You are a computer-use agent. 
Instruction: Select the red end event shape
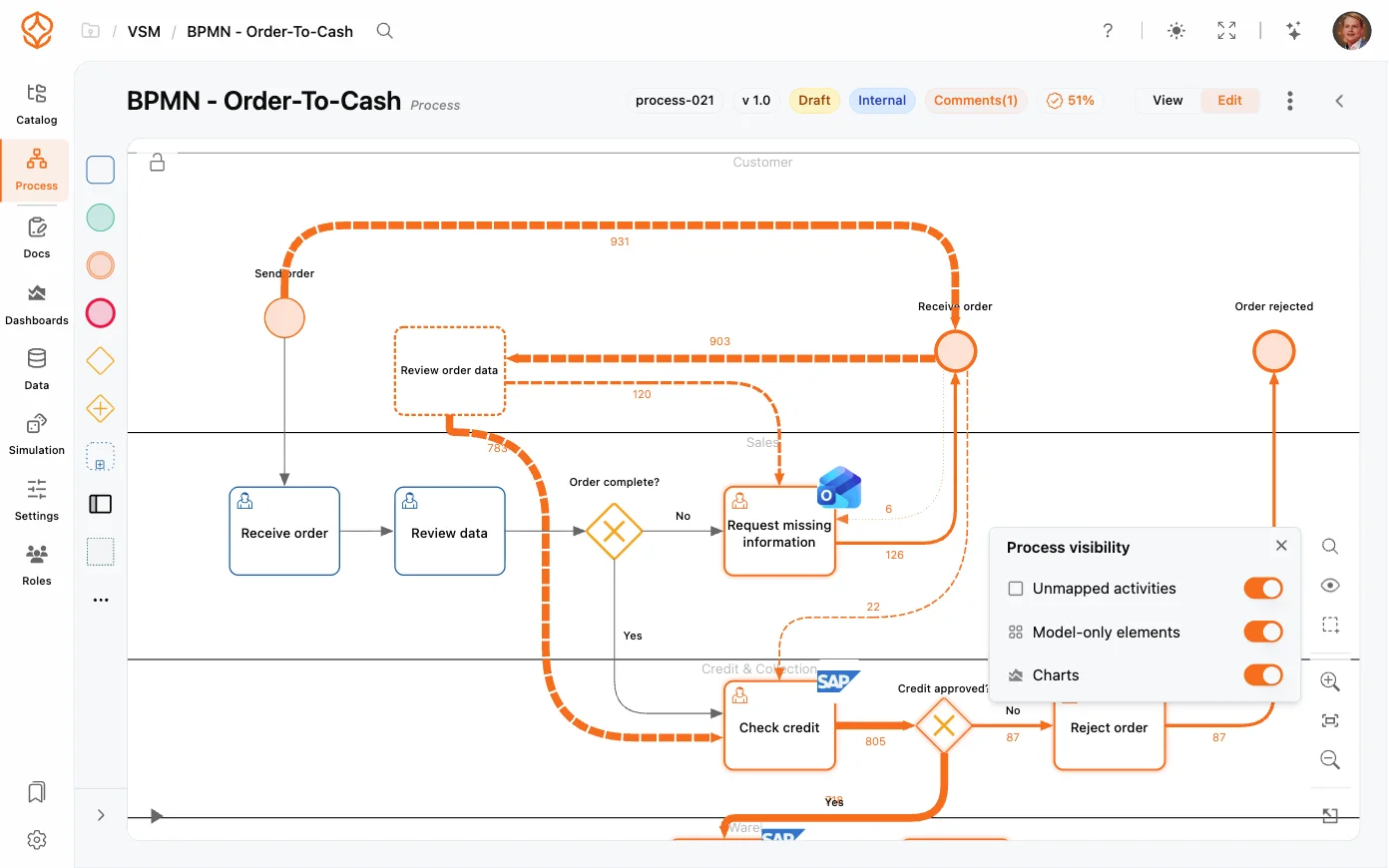coord(101,313)
